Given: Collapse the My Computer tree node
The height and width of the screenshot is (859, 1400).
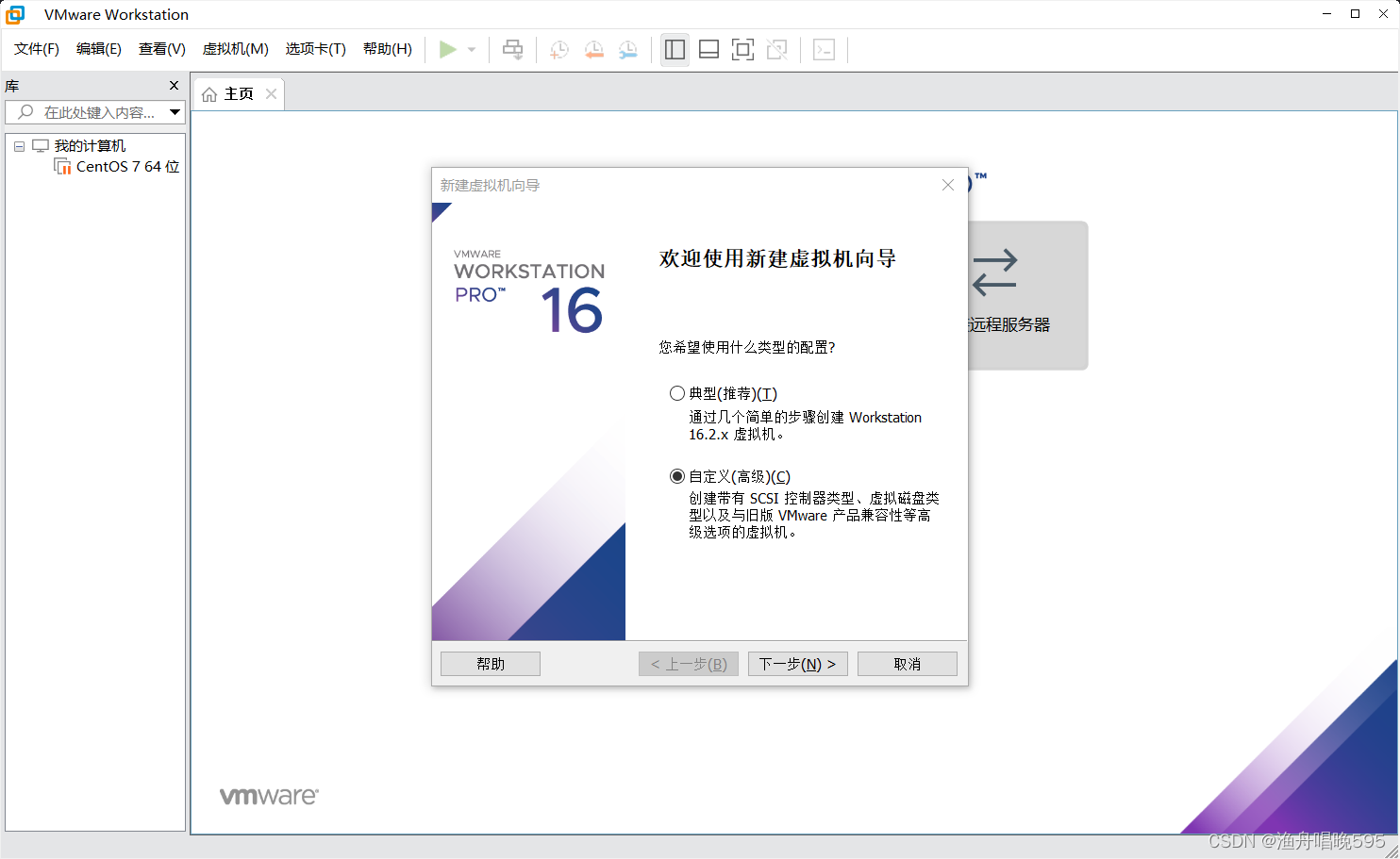Looking at the screenshot, I should [19, 146].
